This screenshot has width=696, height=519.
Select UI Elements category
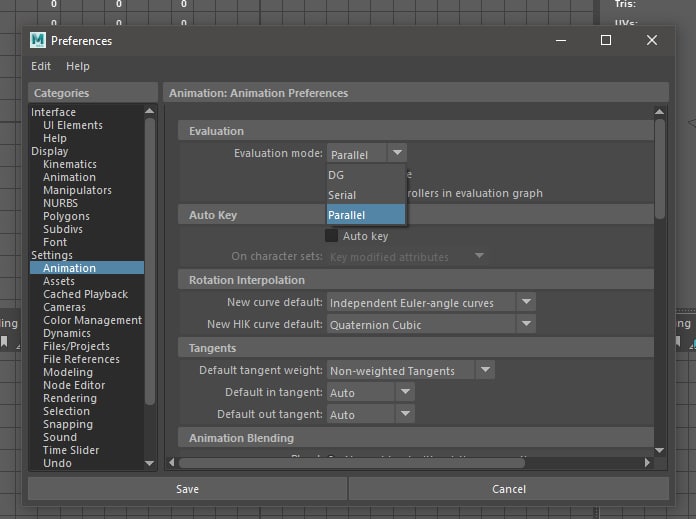[73, 125]
